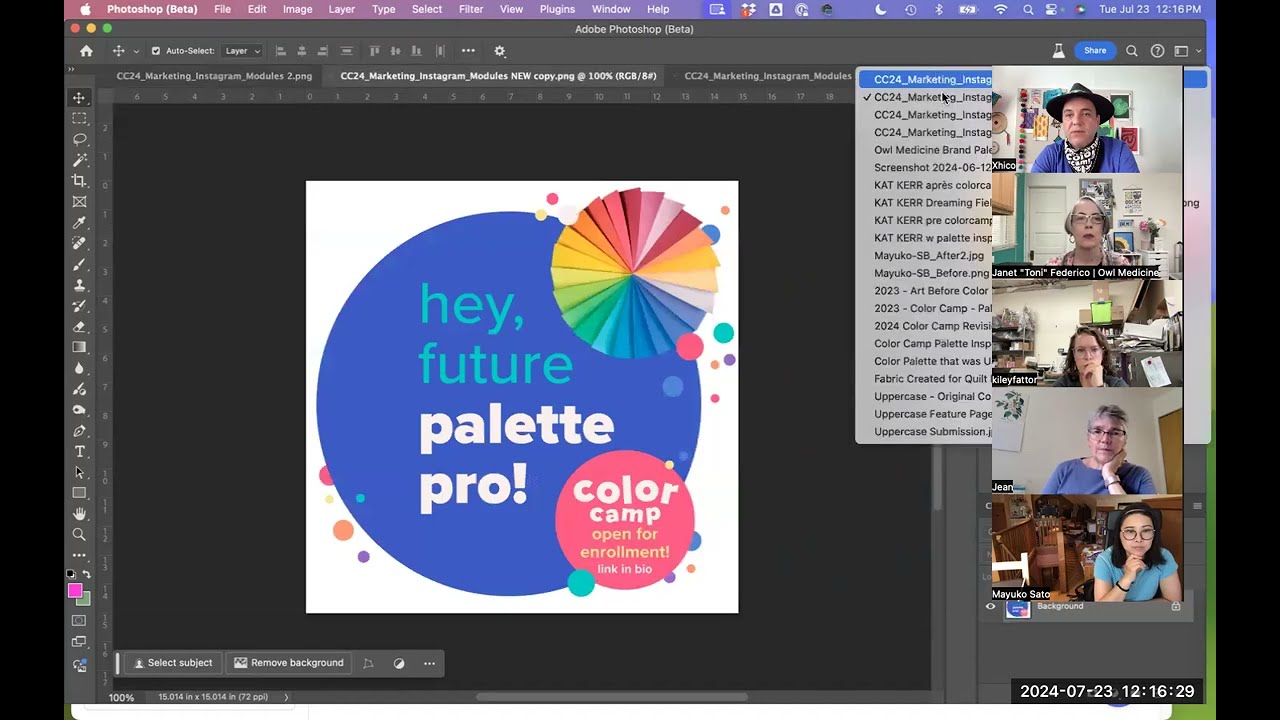The image size is (1280, 720).
Task: Select the Horizontal Type tool
Action: [x=79, y=452]
